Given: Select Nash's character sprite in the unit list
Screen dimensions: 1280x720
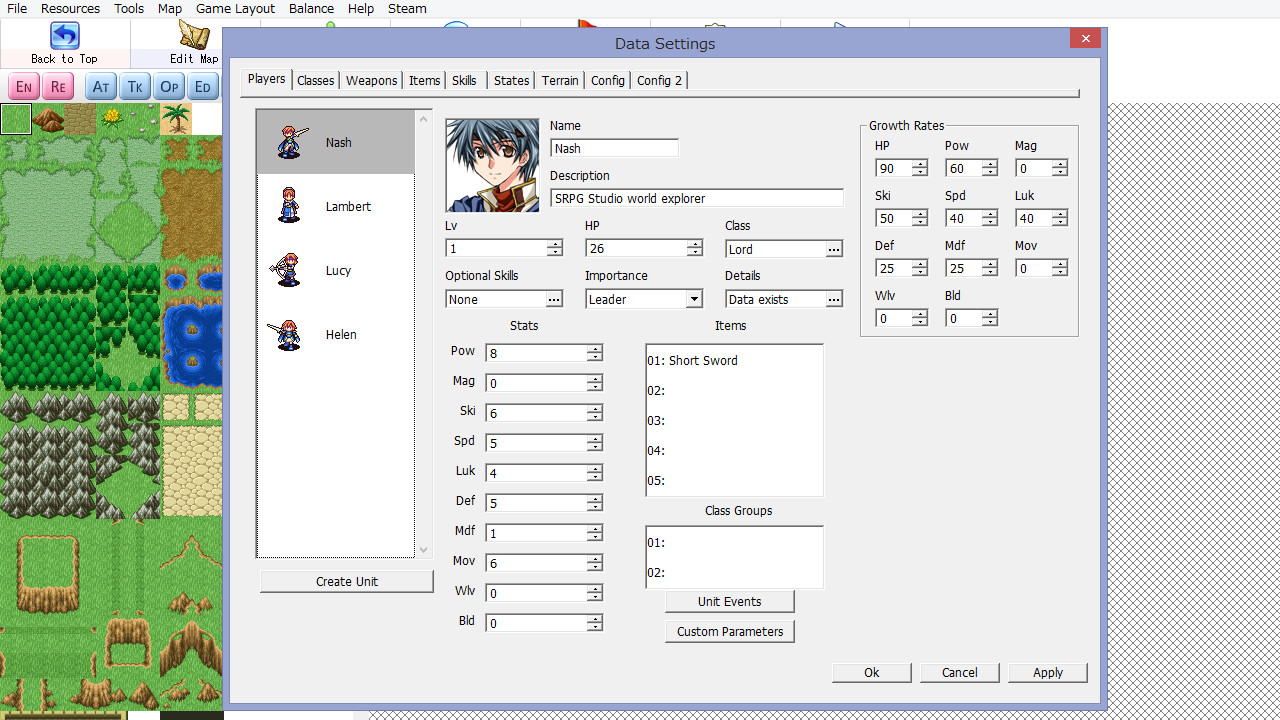Looking at the screenshot, I should (289, 141).
